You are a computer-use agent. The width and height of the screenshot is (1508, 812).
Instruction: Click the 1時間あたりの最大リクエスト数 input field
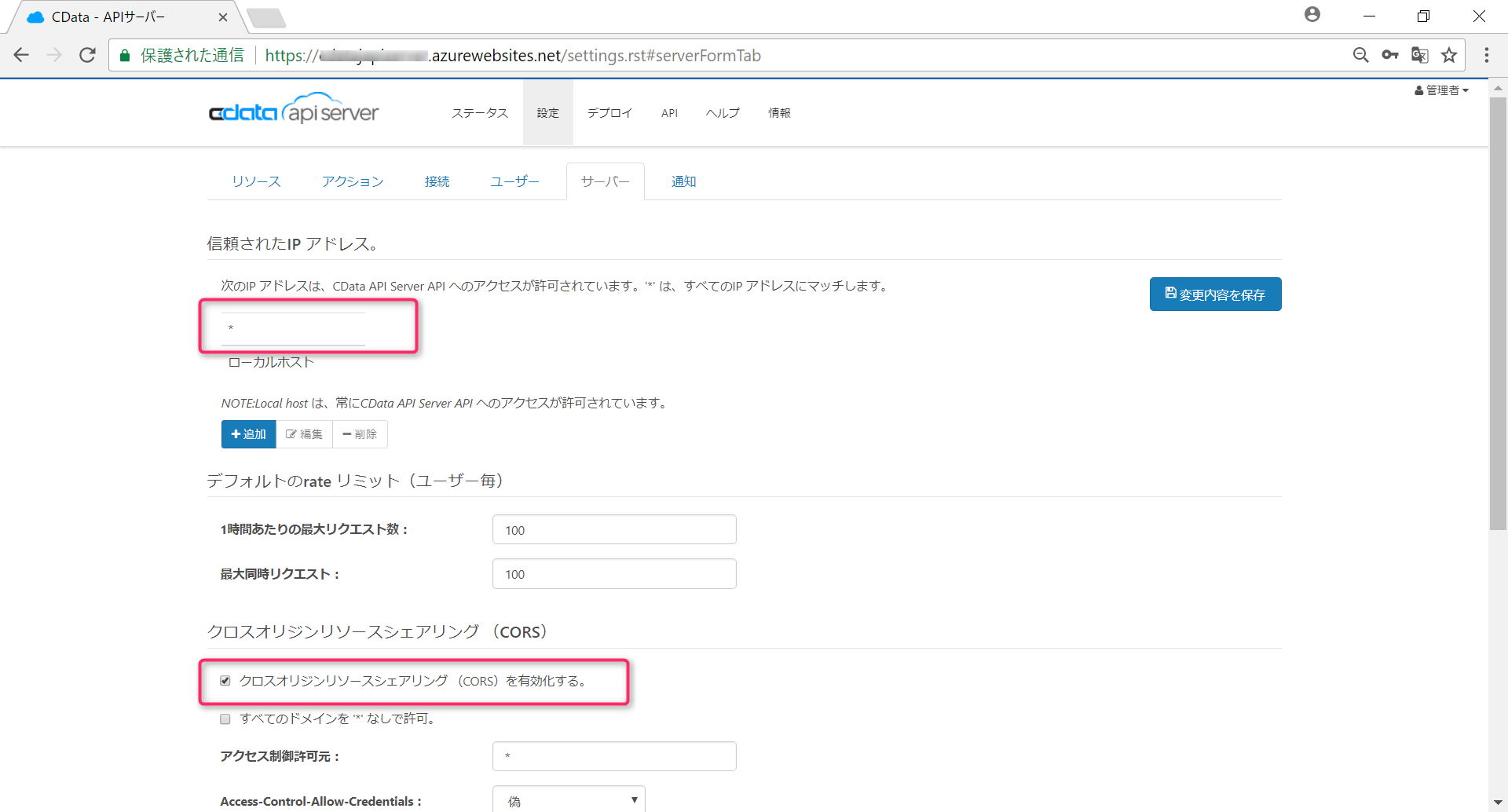click(613, 529)
